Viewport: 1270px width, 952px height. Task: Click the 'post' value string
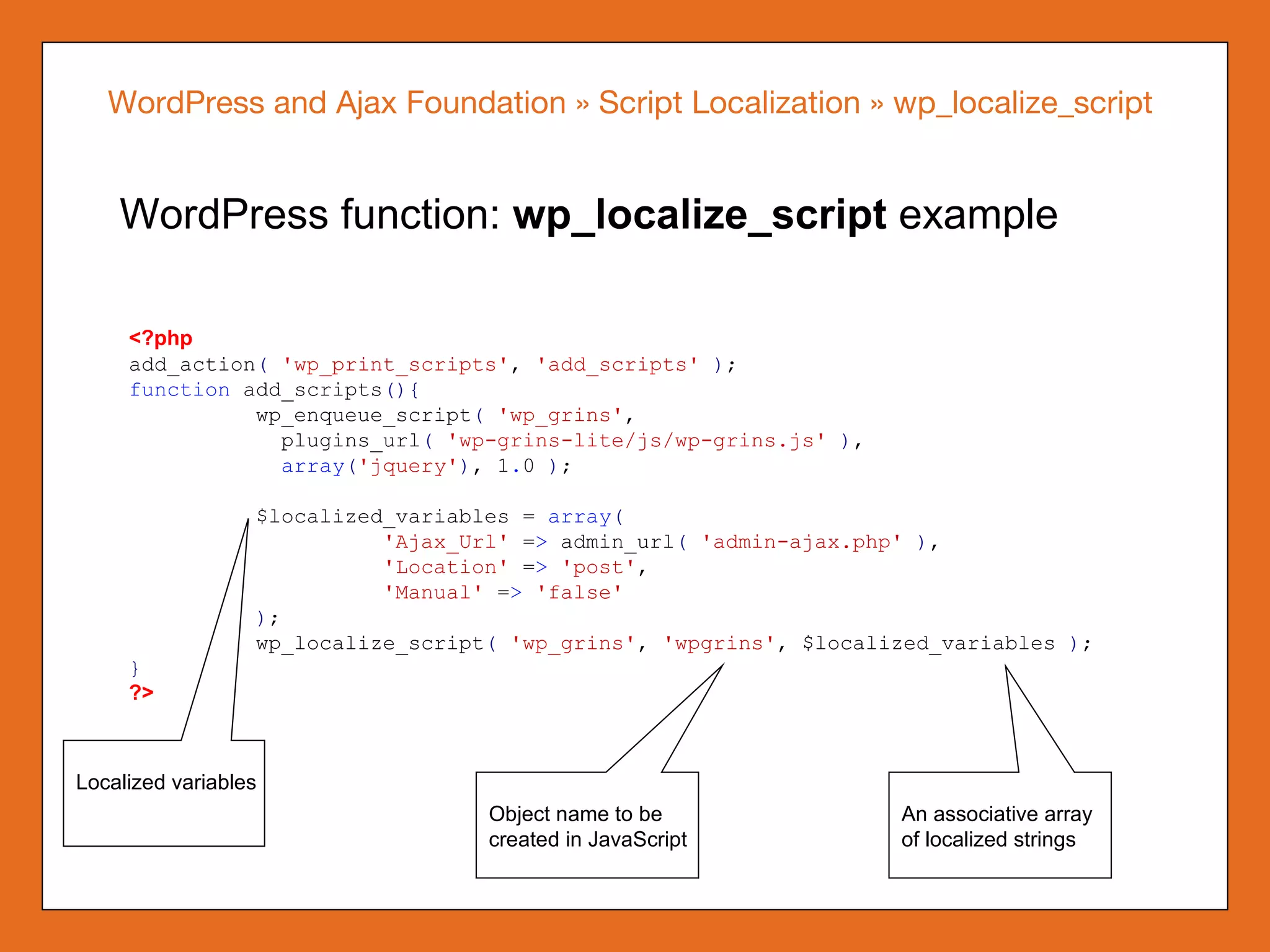(x=598, y=567)
